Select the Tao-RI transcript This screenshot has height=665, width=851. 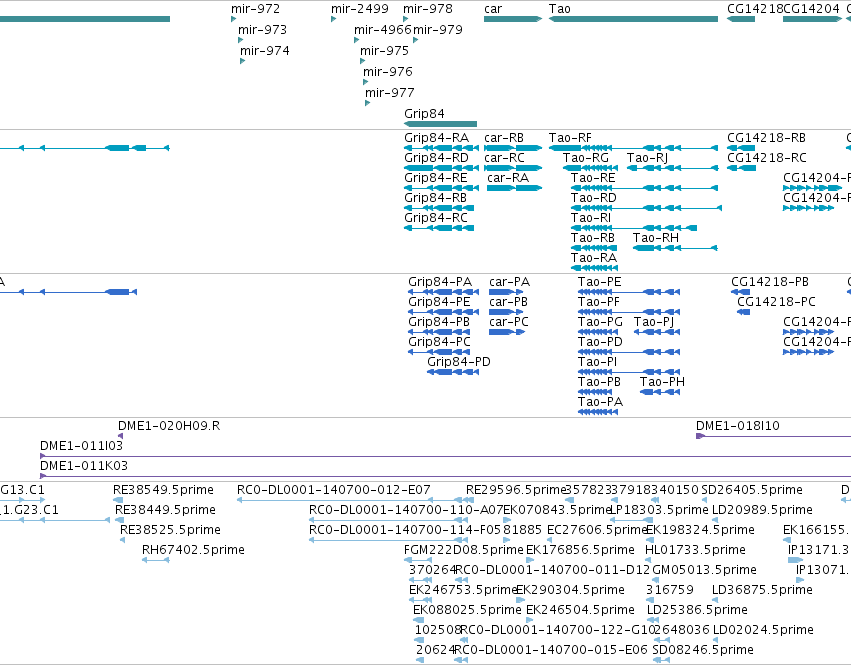(x=634, y=228)
